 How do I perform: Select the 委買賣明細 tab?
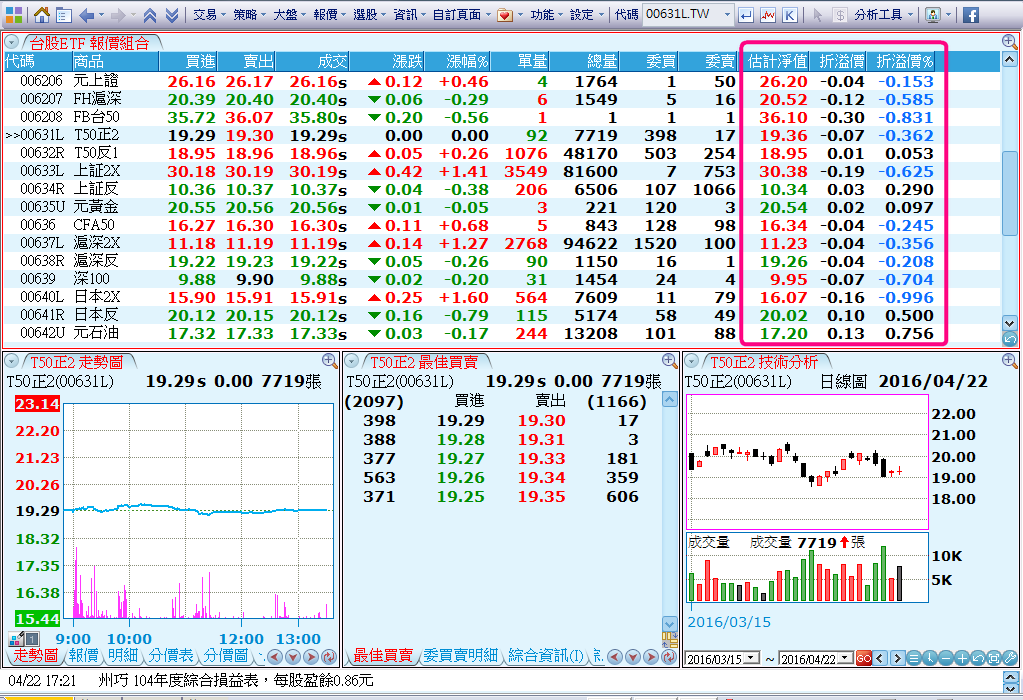click(x=461, y=656)
